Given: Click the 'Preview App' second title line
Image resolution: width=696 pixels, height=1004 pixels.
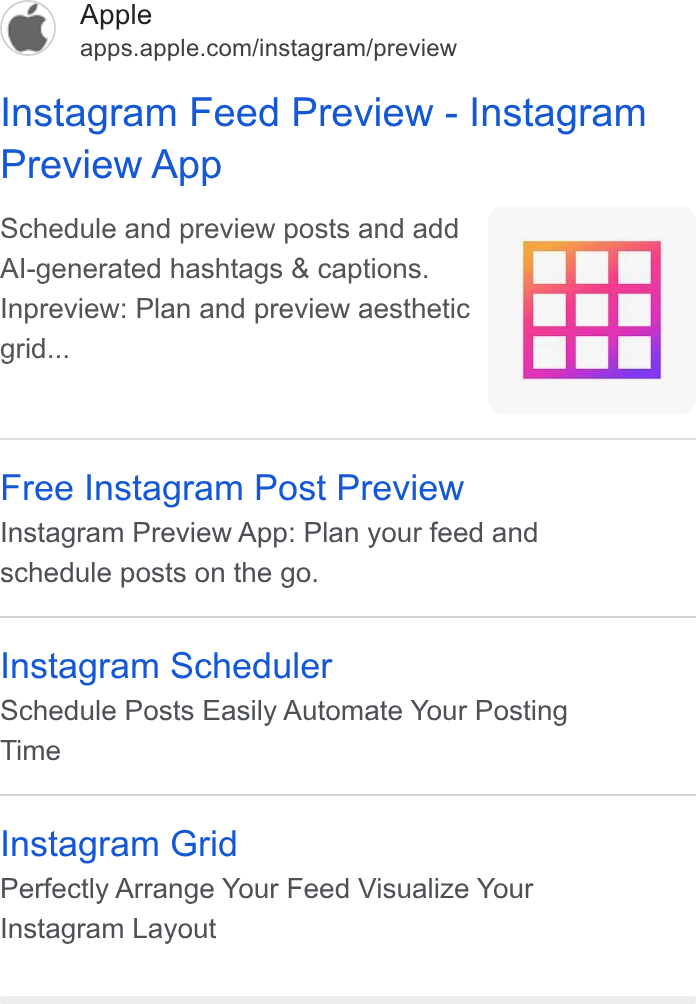Looking at the screenshot, I should coord(111,165).
